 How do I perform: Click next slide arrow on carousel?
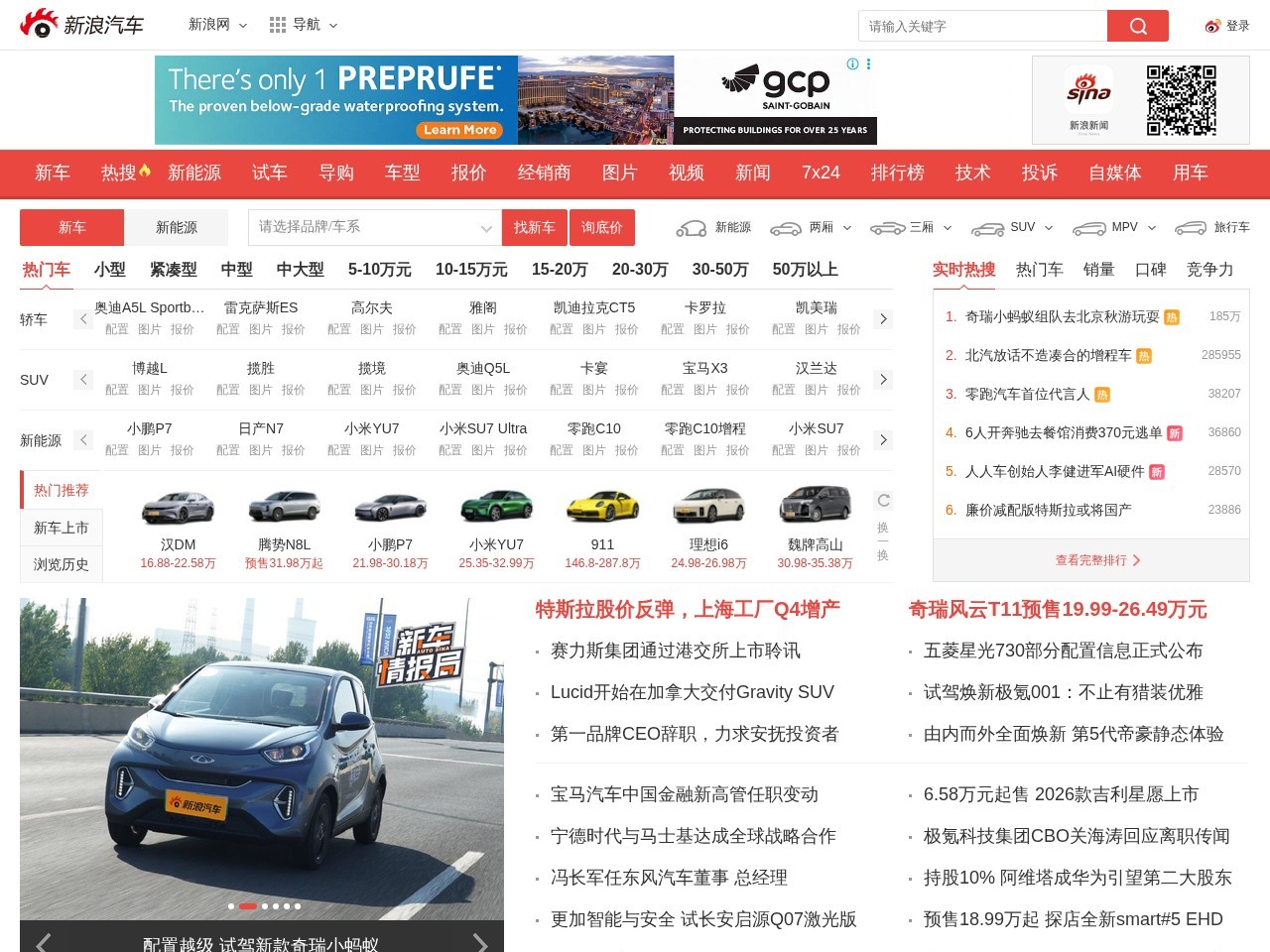click(x=480, y=941)
